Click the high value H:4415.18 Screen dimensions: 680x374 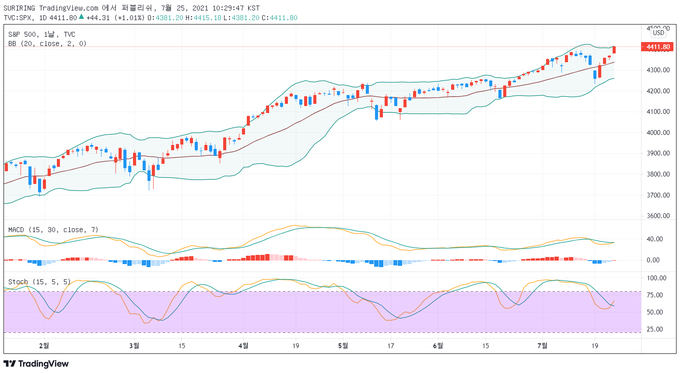pos(203,18)
